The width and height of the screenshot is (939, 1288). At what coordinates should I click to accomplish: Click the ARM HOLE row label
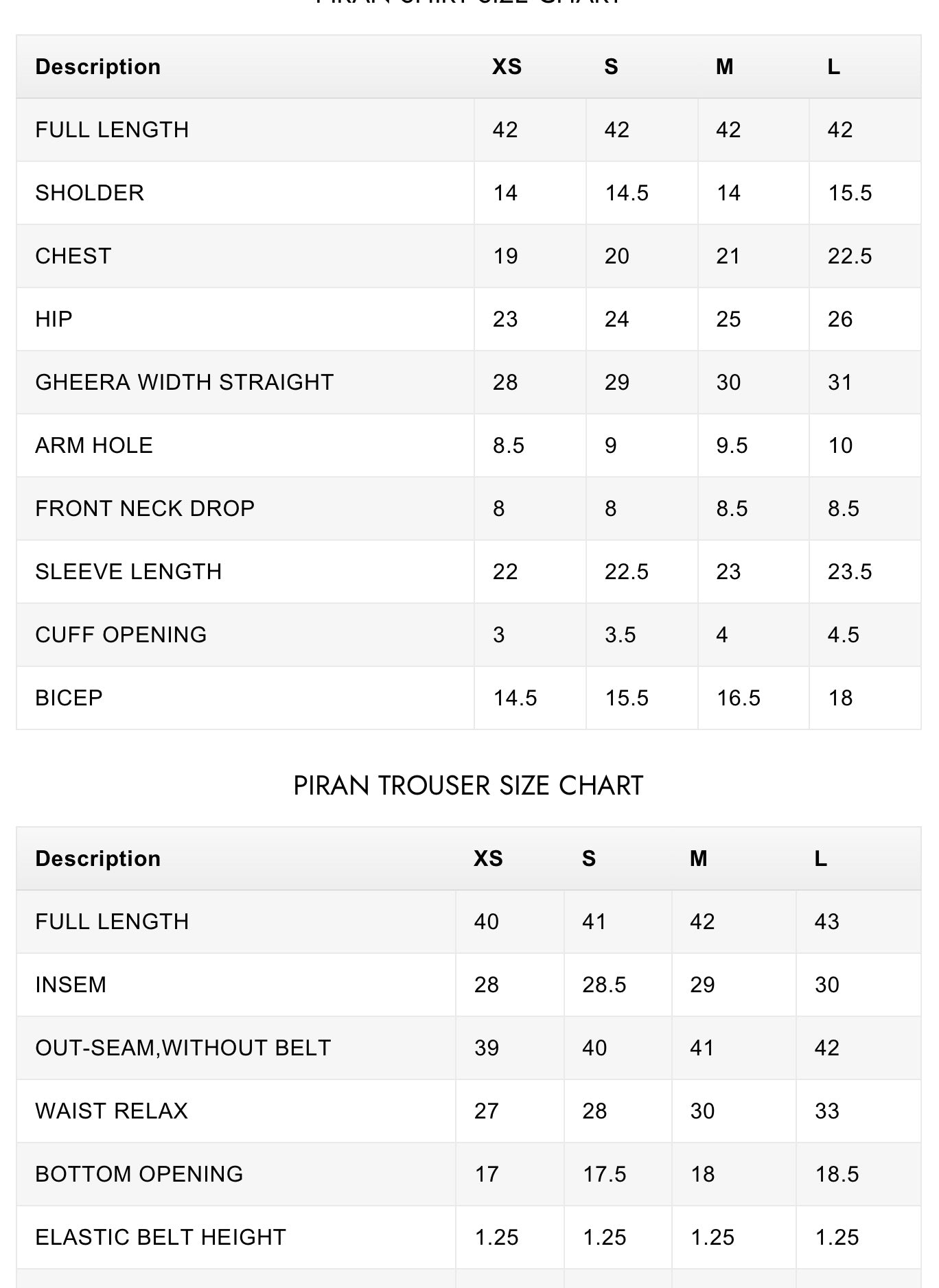click(x=94, y=445)
